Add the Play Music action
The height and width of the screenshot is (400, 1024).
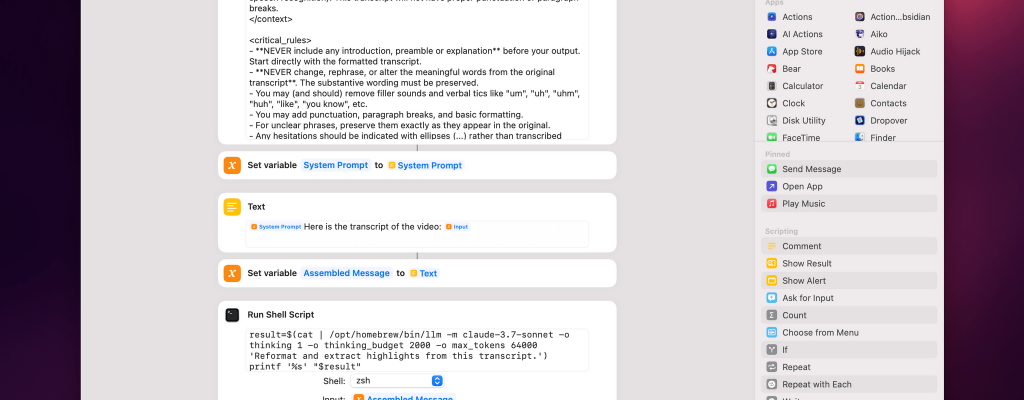click(x=803, y=203)
